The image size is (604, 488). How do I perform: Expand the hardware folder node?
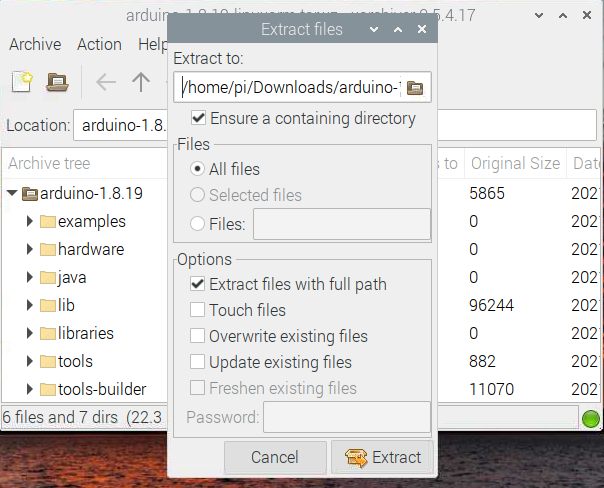(30, 250)
